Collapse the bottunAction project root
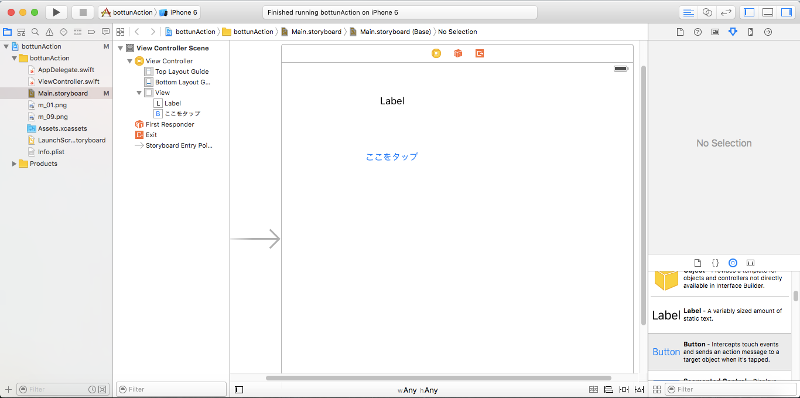800x398 pixels. coord(6,46)
